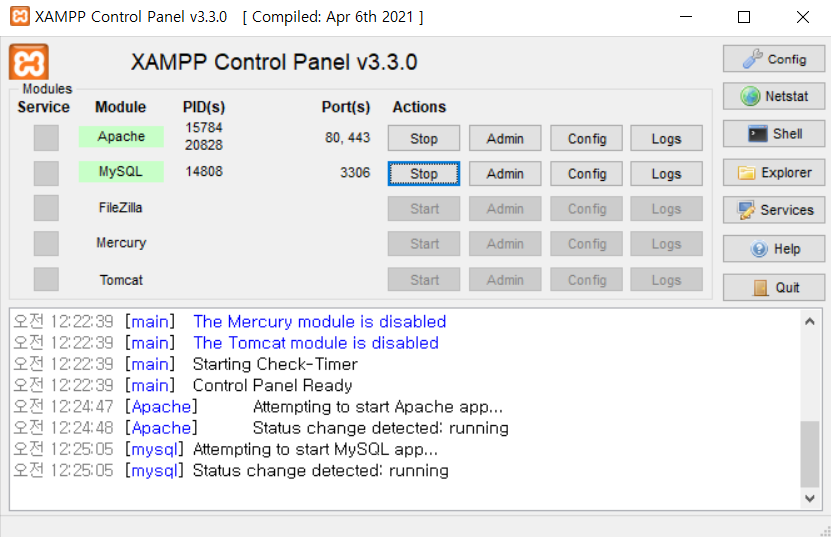Click log line 'The Tomcat module is disabled'

click(316, 343)
